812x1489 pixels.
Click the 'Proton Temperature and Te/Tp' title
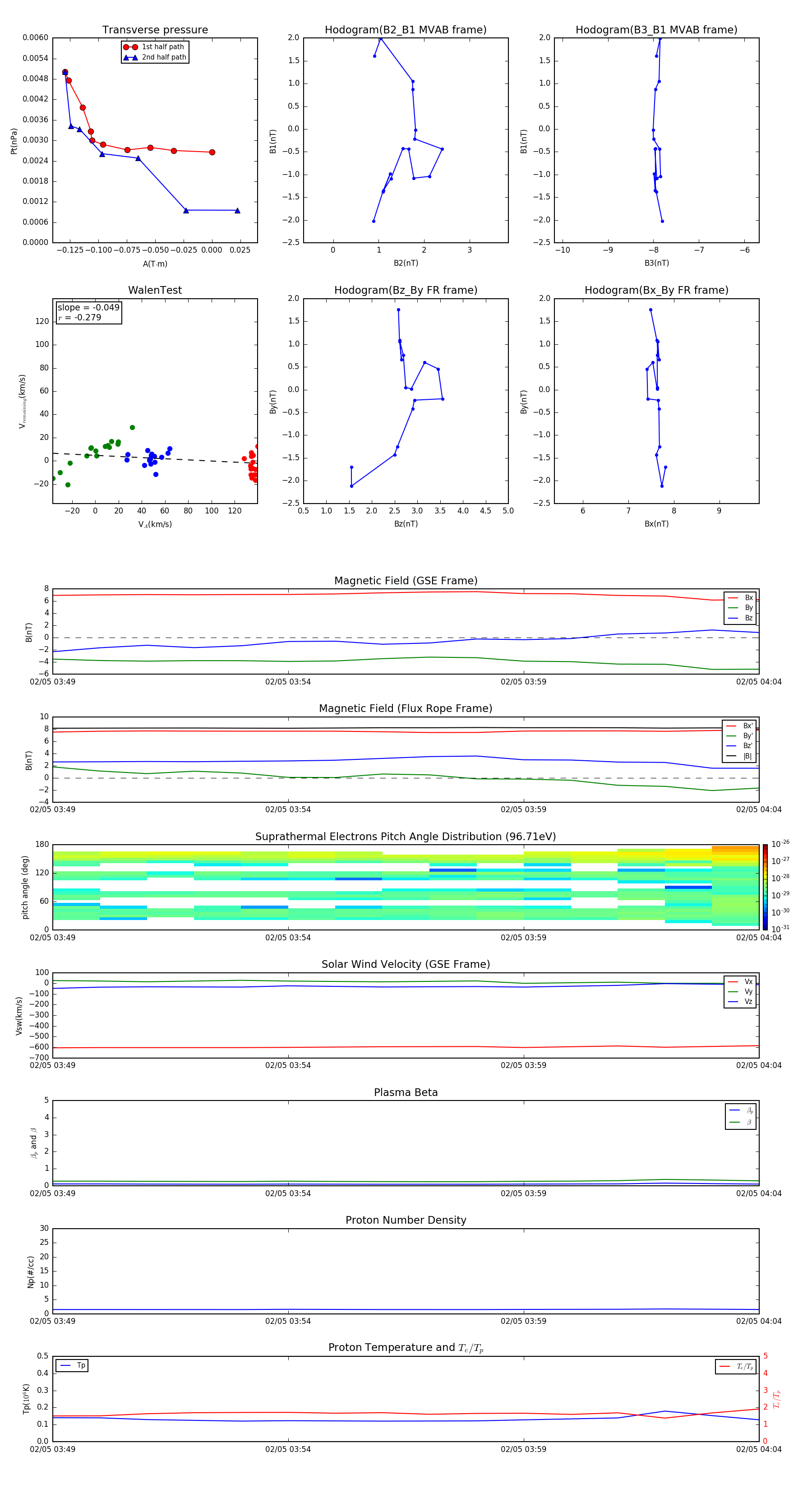point(406,1348)
